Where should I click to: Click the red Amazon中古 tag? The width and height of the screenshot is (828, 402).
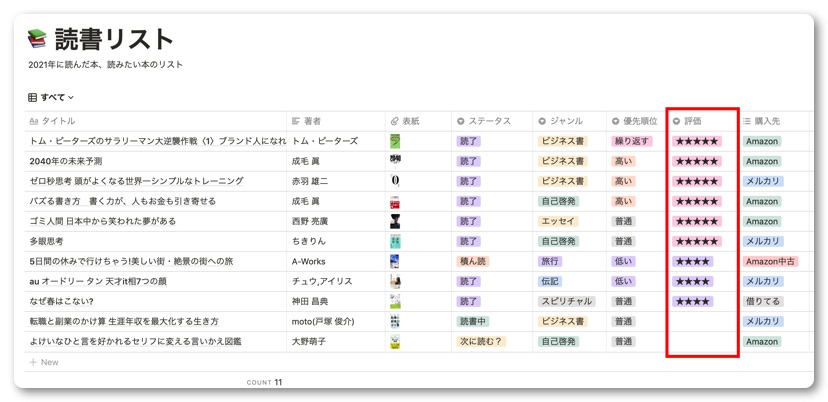770,261
